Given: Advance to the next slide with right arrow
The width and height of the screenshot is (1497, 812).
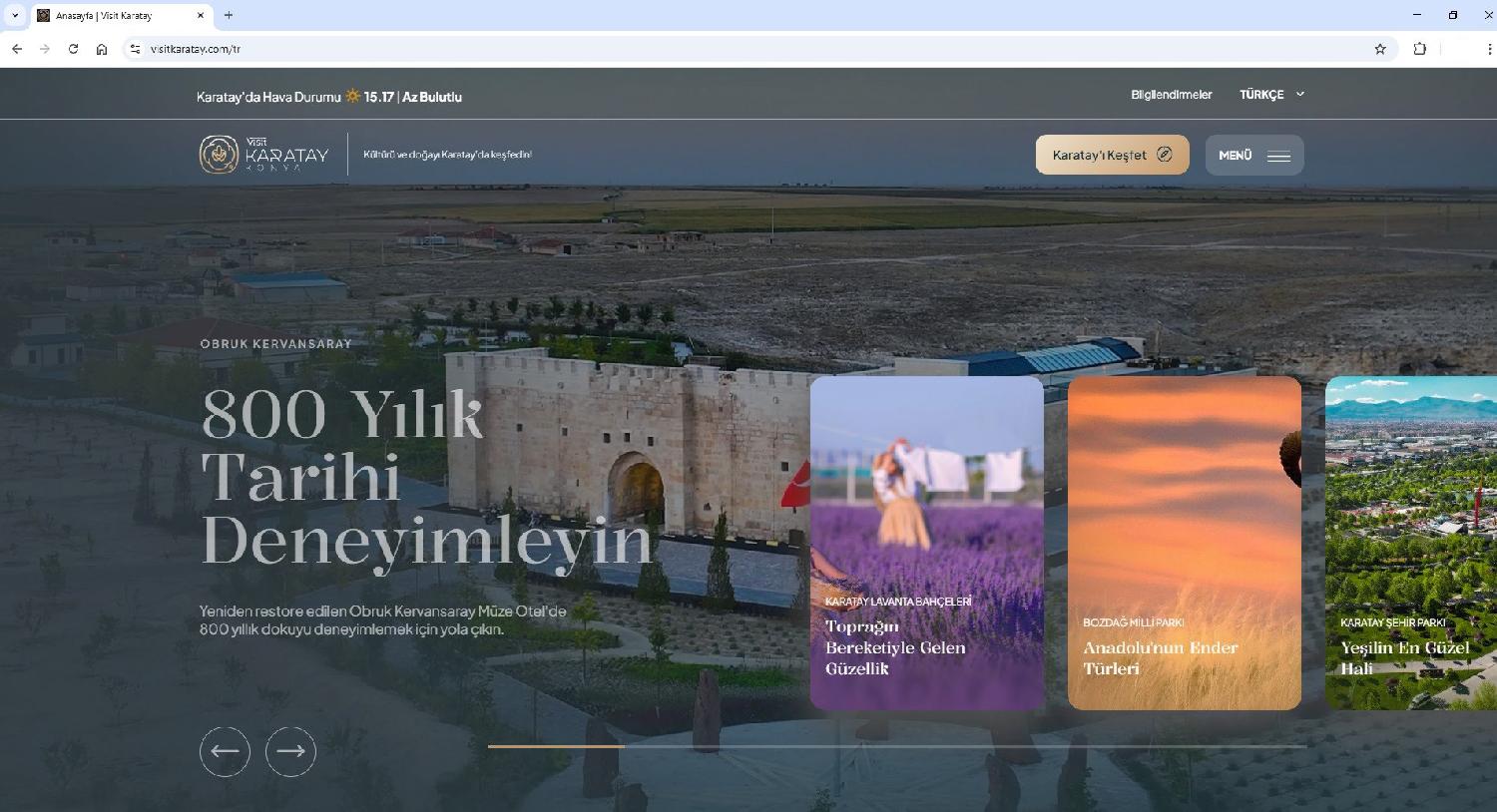Looking at the screenshot, I should click(290, 751).
